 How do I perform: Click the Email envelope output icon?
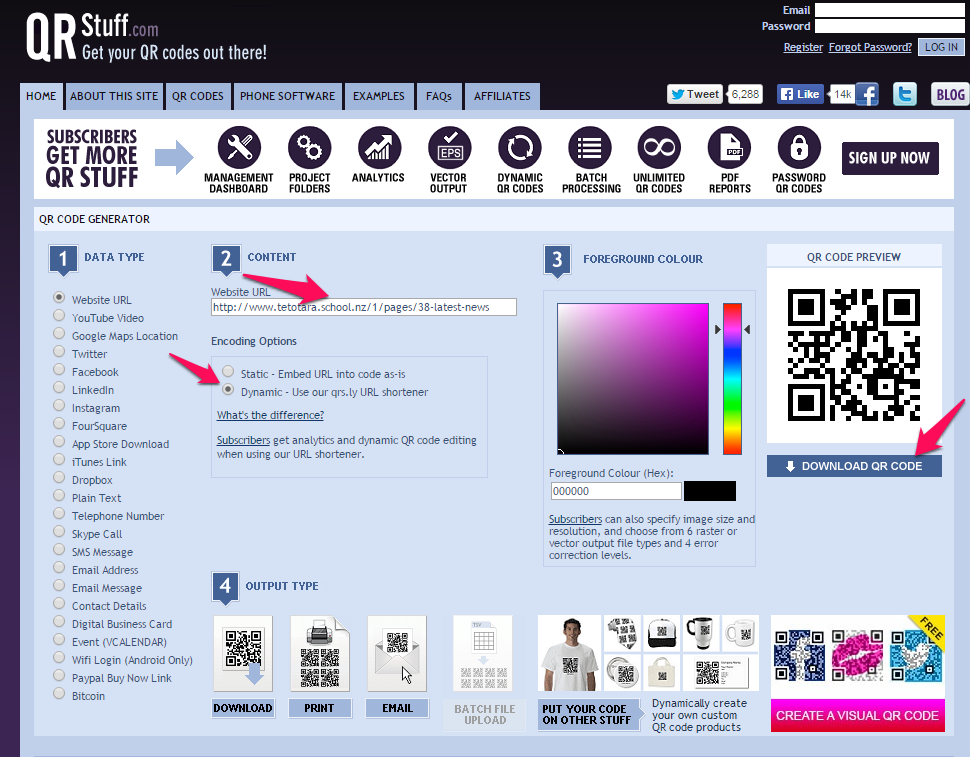click(397, 653)
